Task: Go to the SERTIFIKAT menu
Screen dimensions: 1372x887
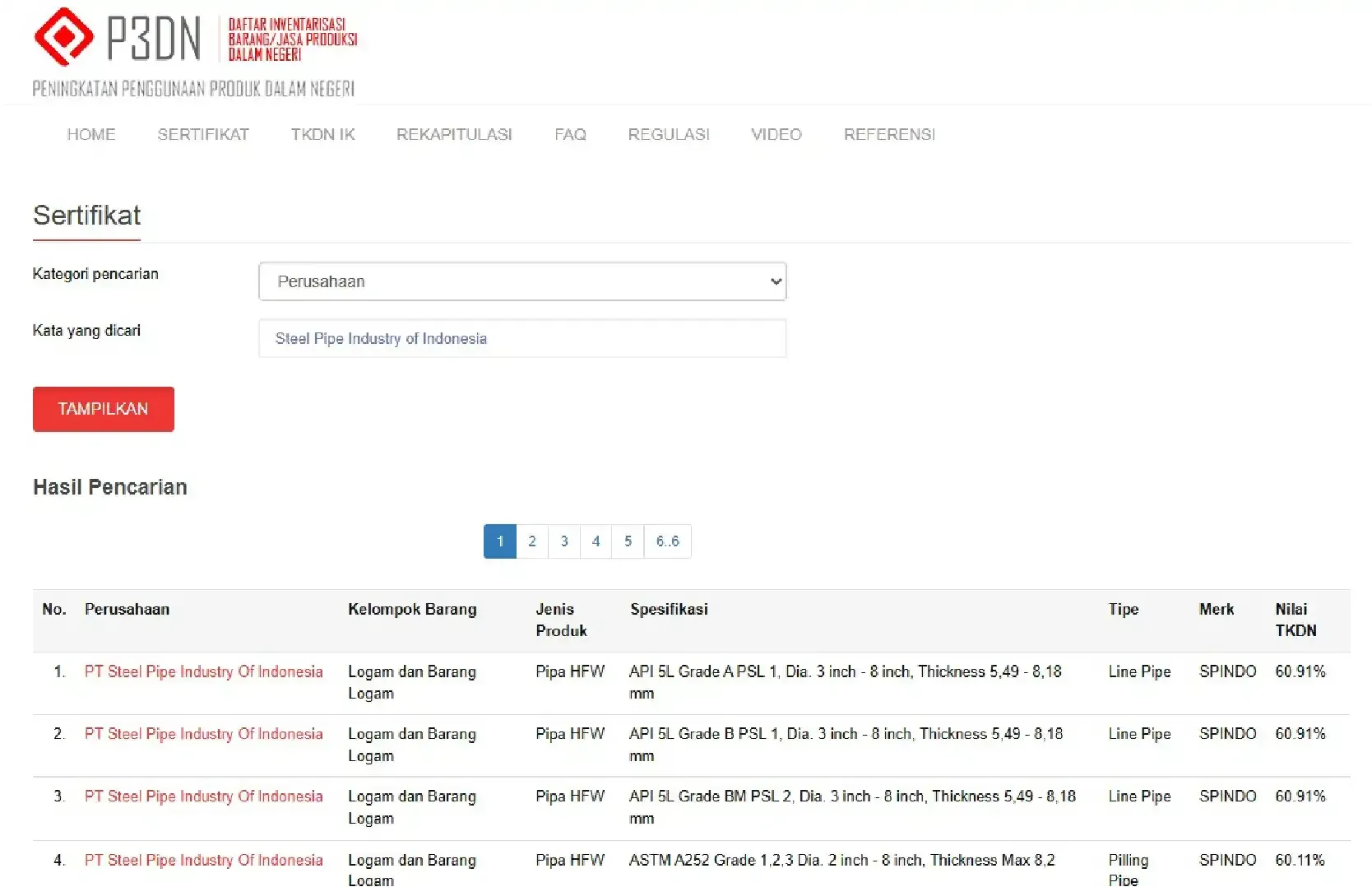Action: pos(203,134)
